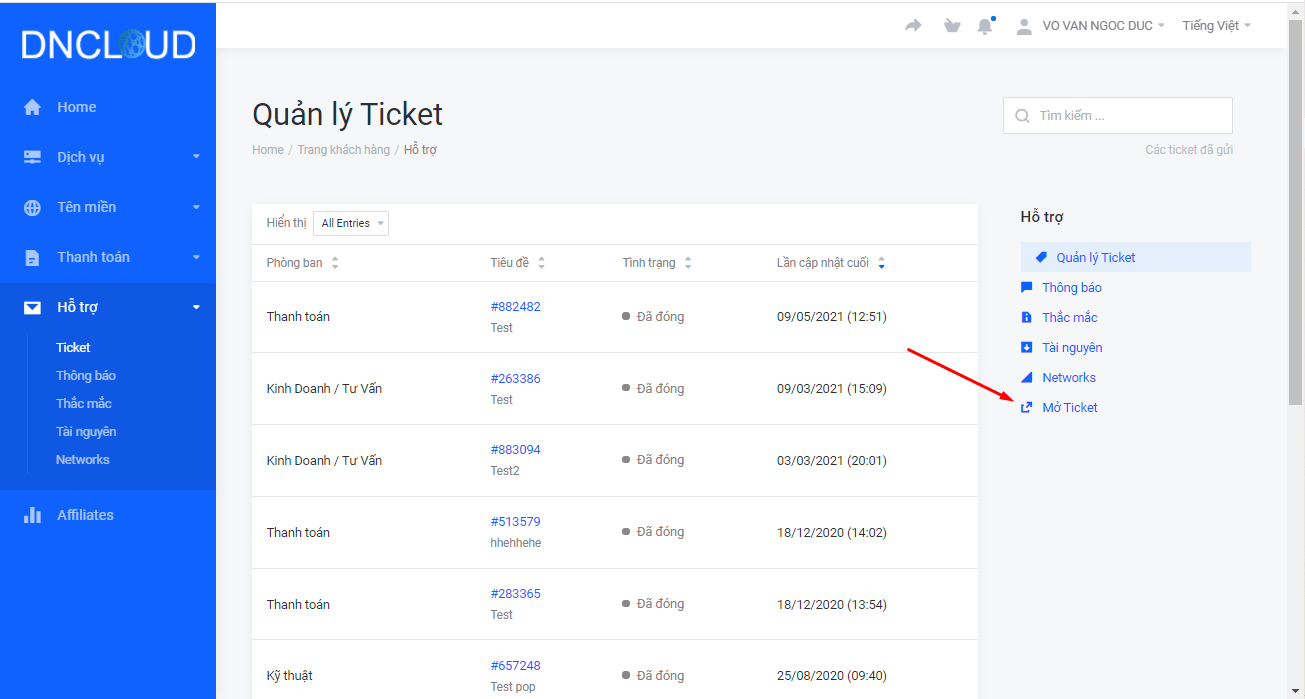Click the globe icon beside Tên miền

(x=33, y=207)
